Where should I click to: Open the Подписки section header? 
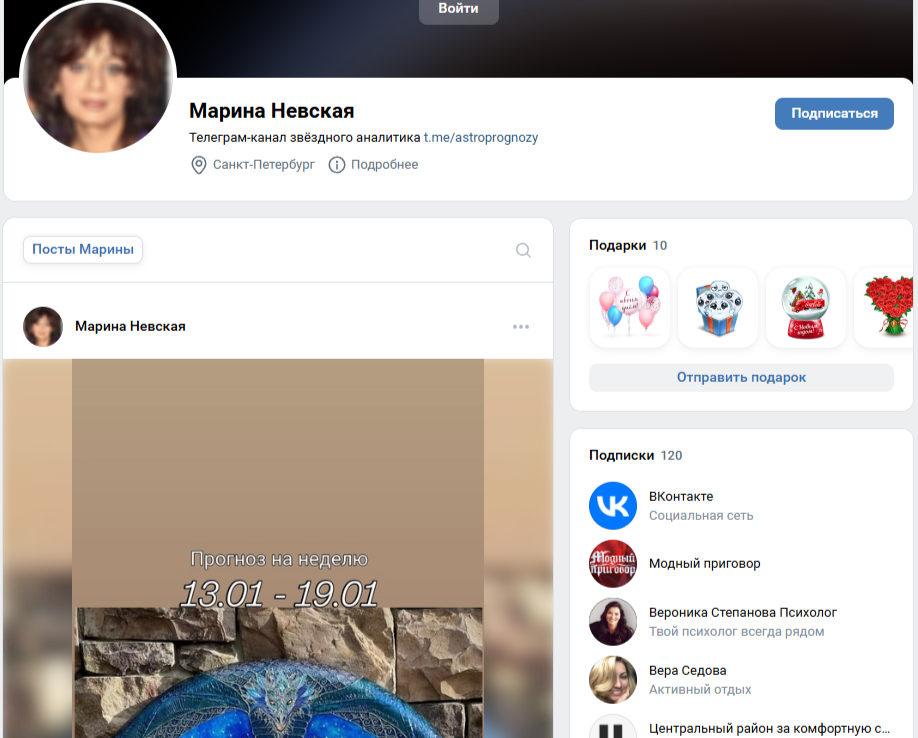pyautogui.click(x=621, y=455)
